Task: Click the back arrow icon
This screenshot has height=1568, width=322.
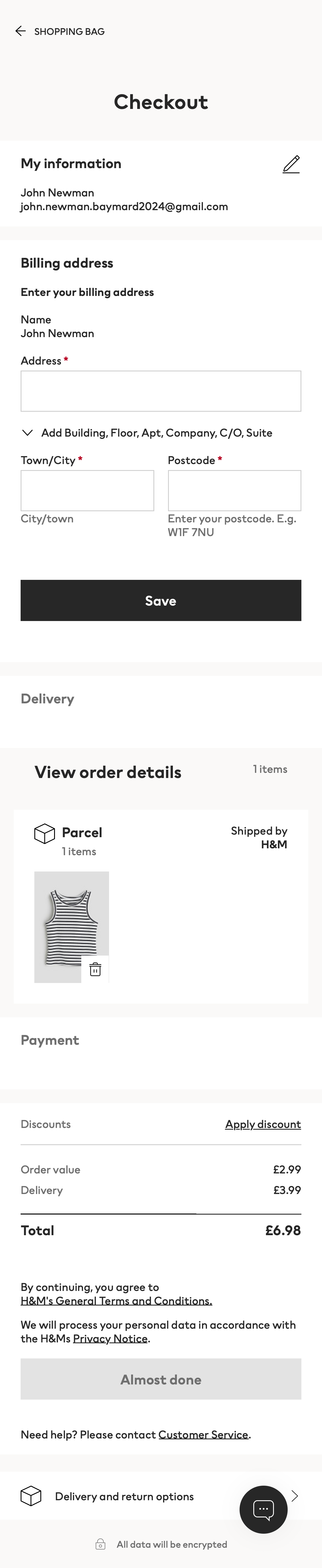Action: click(20, 31)
